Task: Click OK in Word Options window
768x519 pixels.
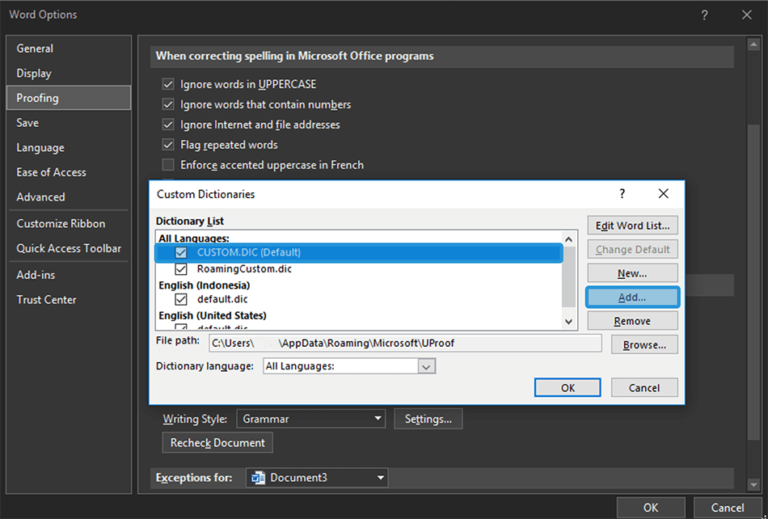Action: [650, 508]
